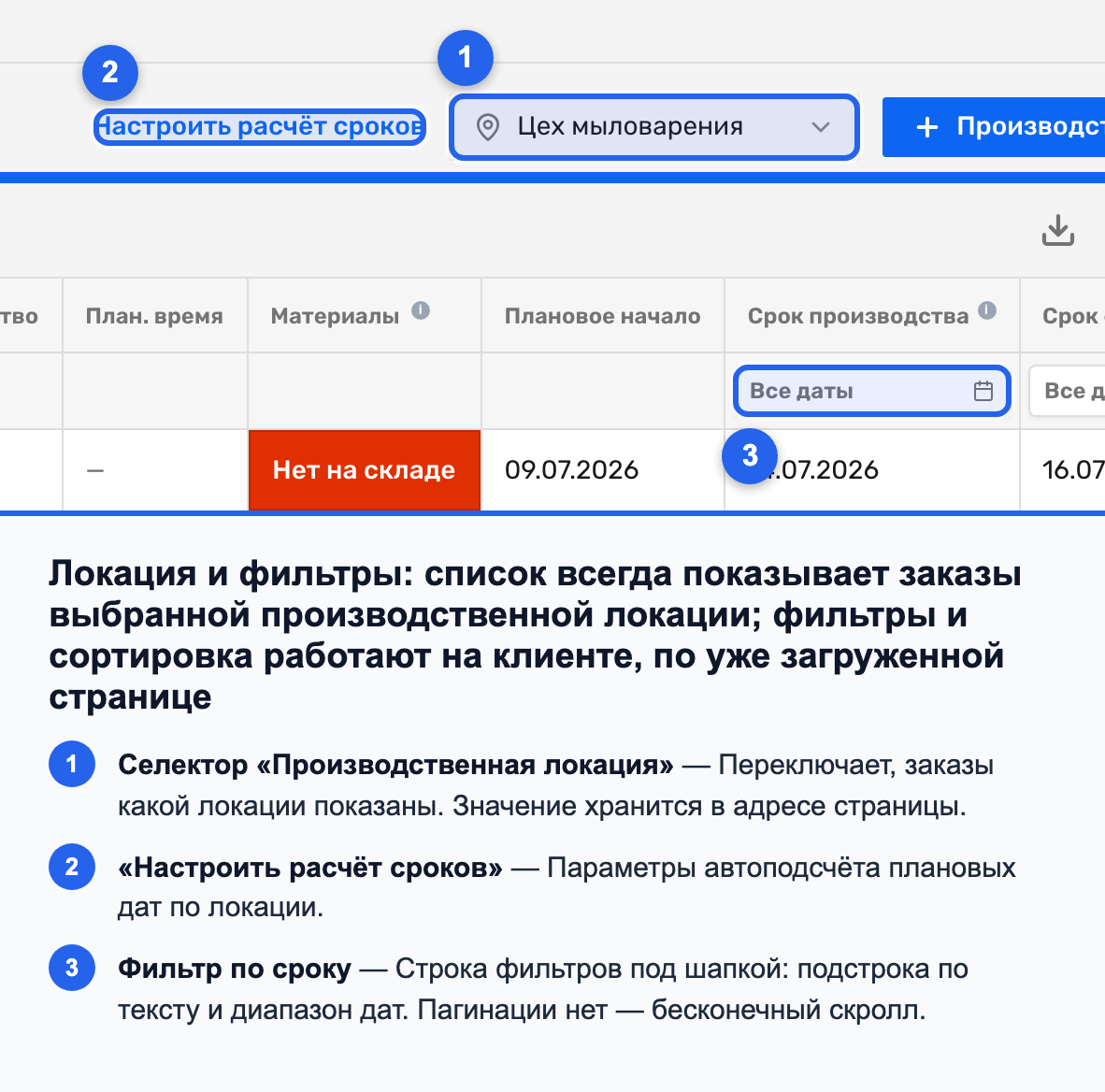This screenshot has width=1105, height=1092.
Task: Open the «Настроить расчёт сроков» link
Action: [260, 127]
